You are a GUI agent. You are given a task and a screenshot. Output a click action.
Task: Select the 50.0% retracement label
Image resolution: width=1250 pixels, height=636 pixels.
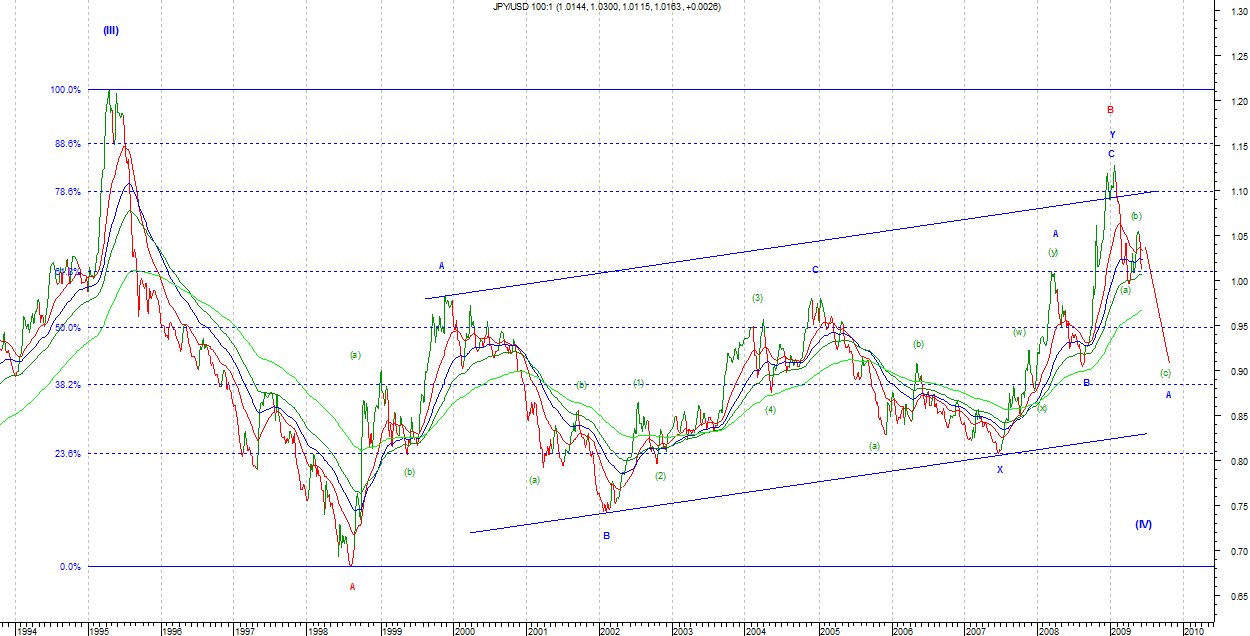click(66, 328)
